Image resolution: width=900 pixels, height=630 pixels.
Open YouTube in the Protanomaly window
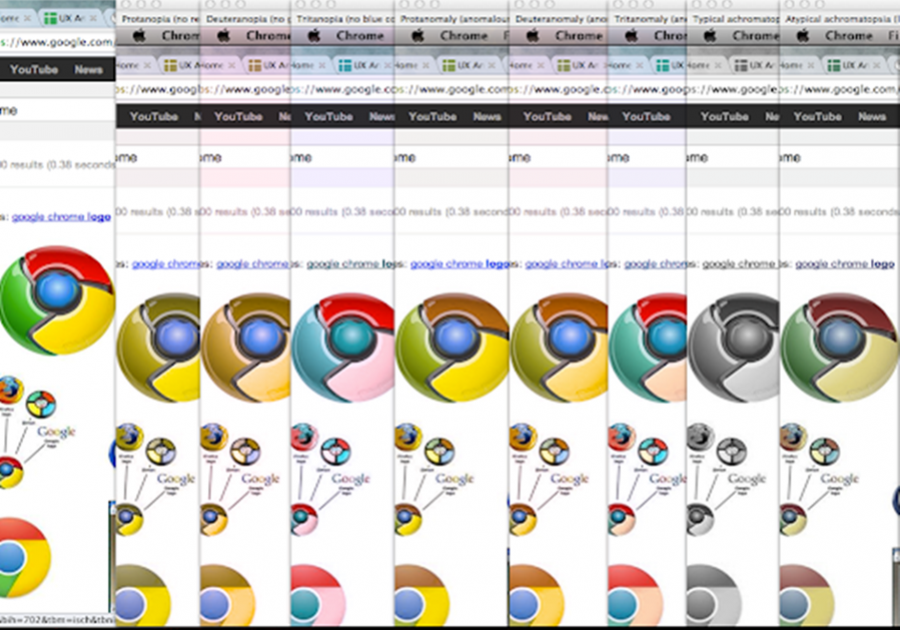[433, 116]
